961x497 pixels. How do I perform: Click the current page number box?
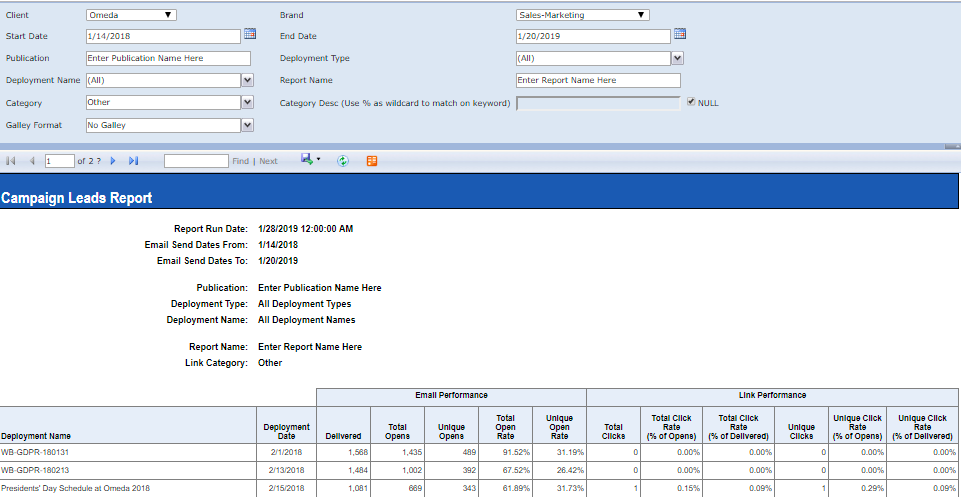click(x=59, y=161)
